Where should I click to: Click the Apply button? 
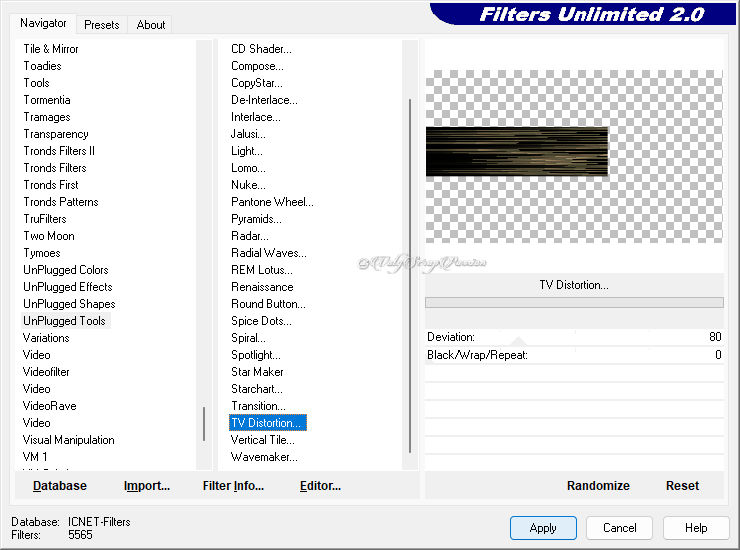pyautogui.click(x=543, y=528)
